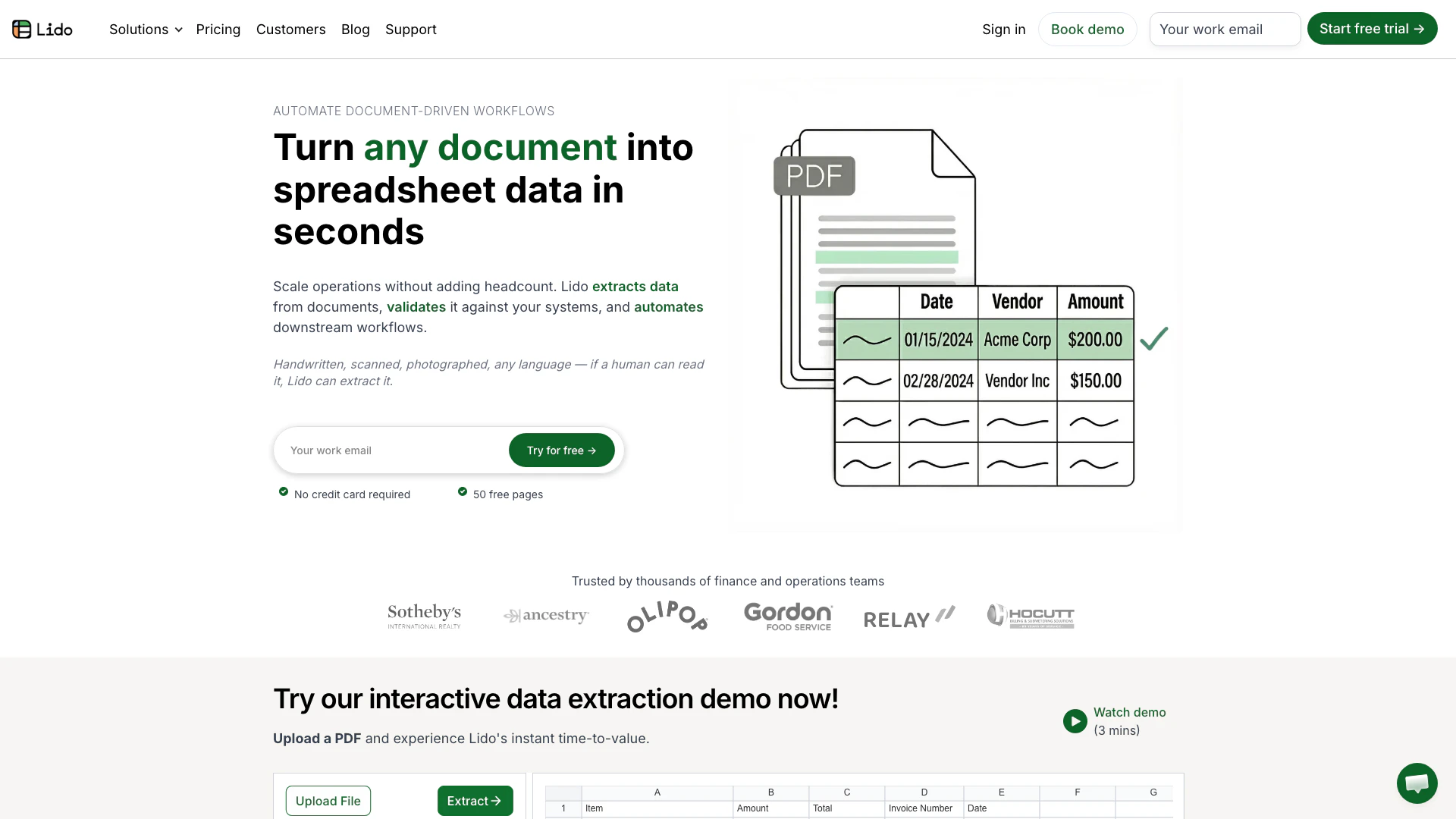The width and height of the screenshot is (1456, 819).
Task: Open the Pricing page
Action: [x=218, y=30]
